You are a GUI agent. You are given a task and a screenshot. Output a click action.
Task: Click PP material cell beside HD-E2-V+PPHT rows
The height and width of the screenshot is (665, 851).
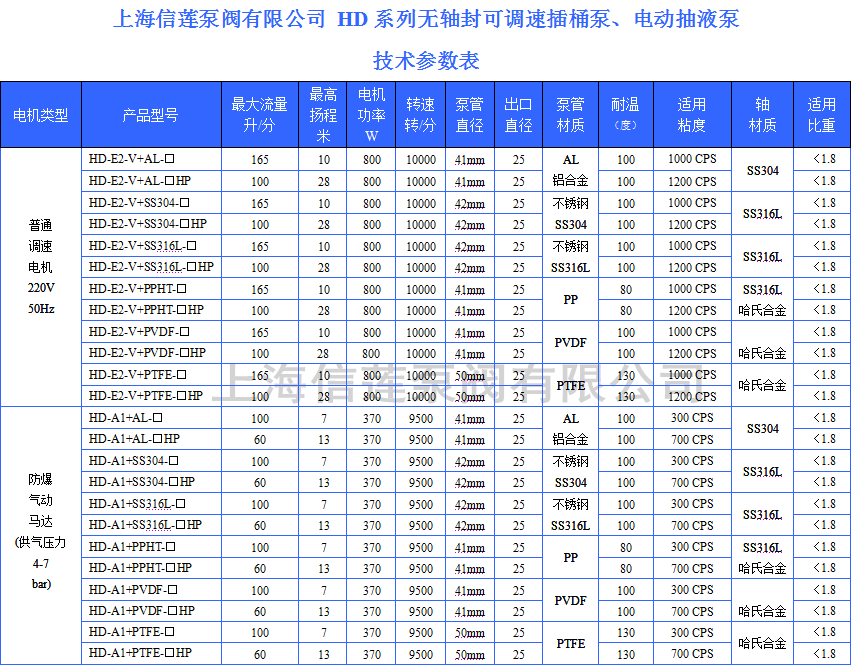[x=570, y=299]
